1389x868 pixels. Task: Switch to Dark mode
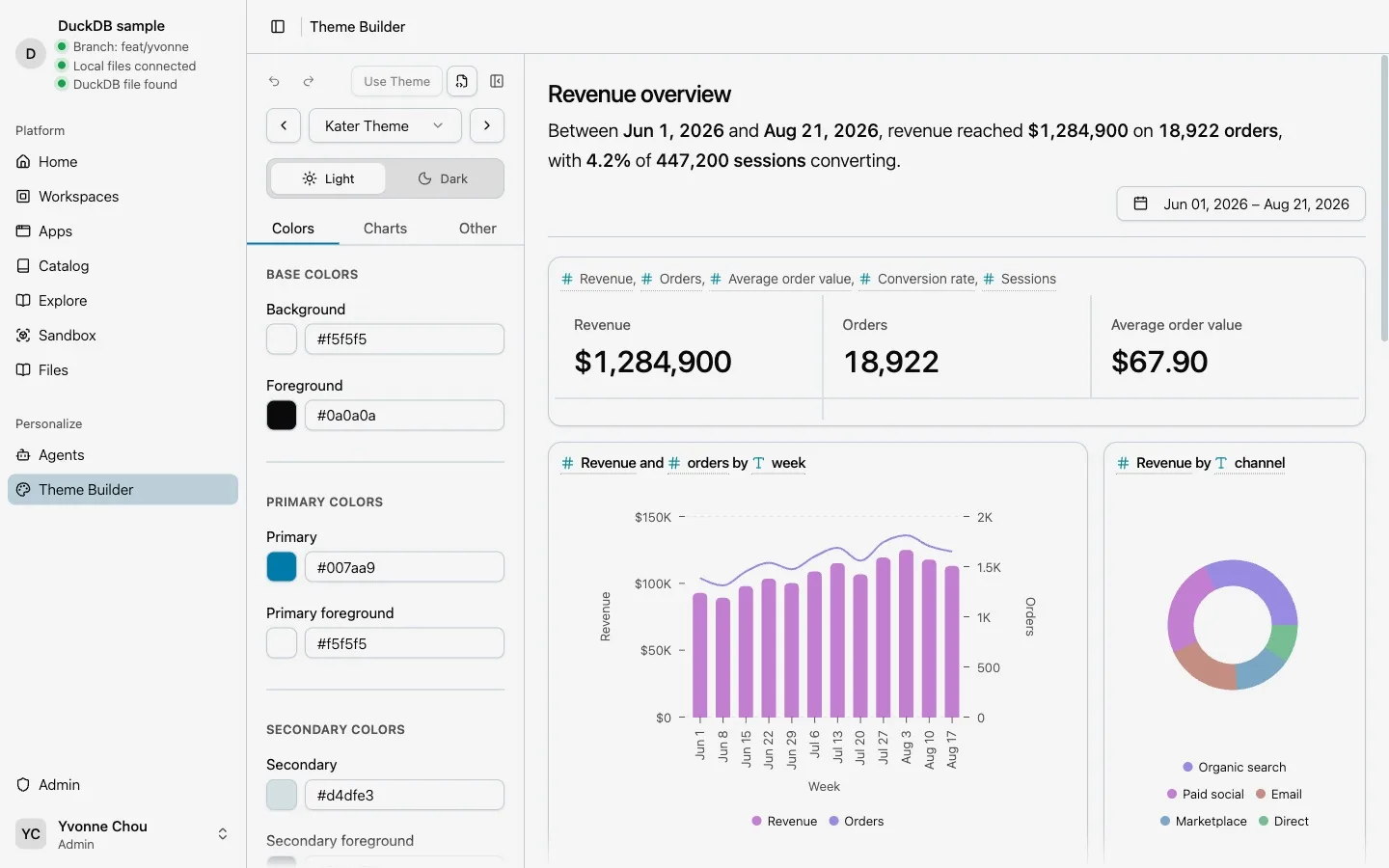443,178
